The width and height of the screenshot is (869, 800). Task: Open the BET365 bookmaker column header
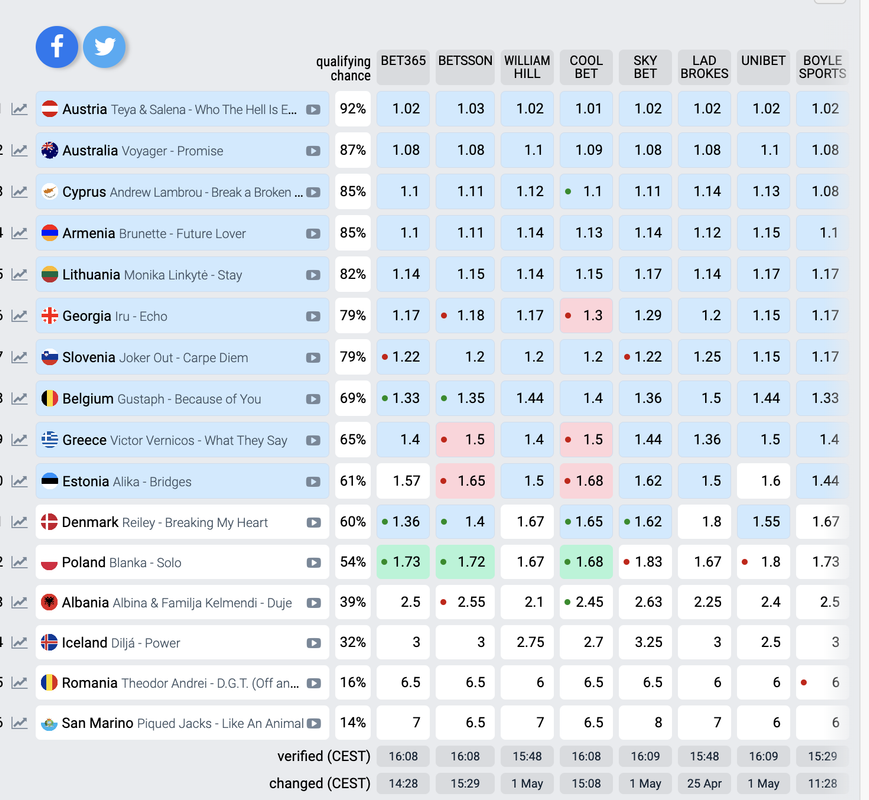[403, 67]
